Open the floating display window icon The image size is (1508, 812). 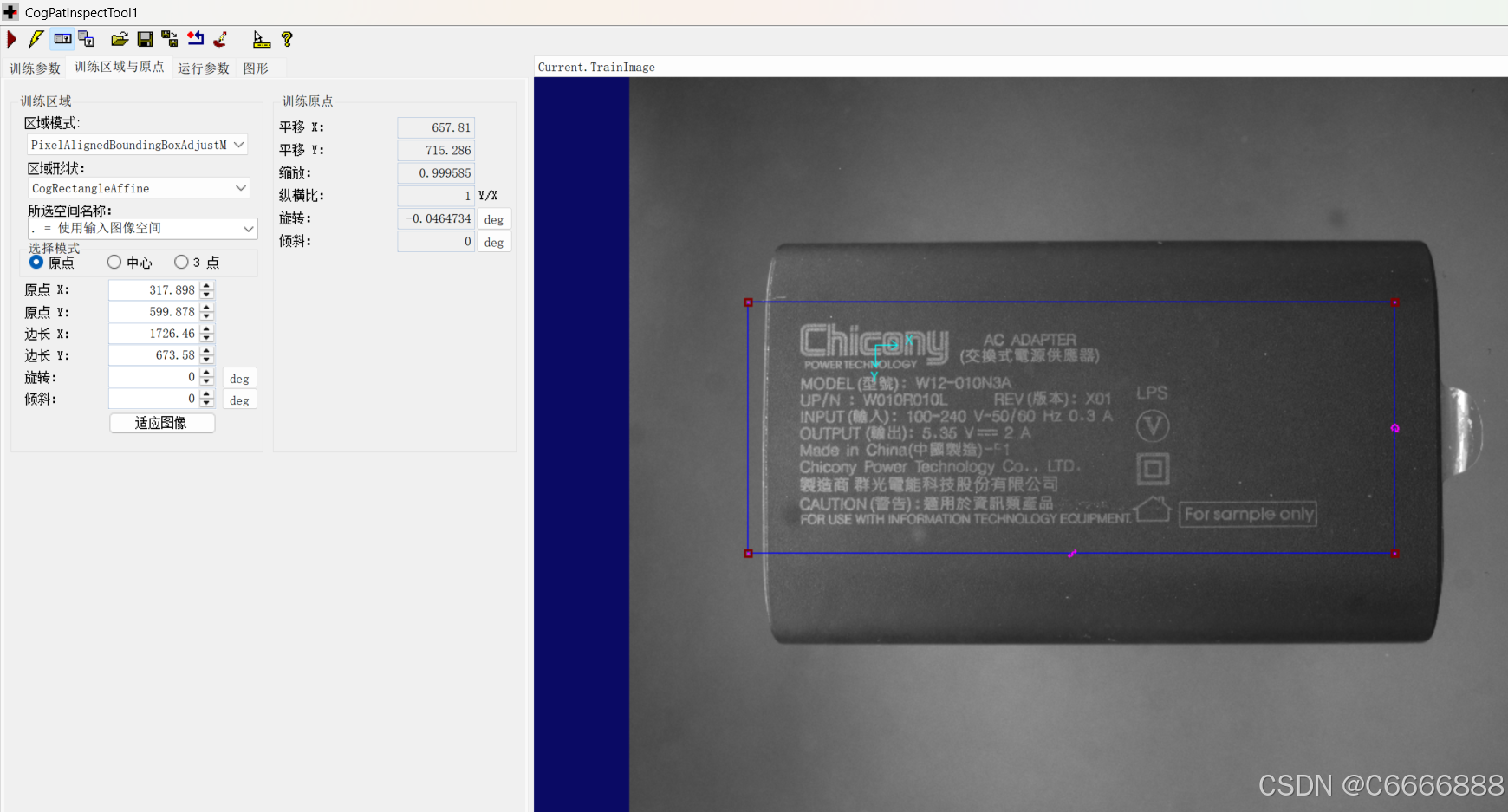click(87, 39)
